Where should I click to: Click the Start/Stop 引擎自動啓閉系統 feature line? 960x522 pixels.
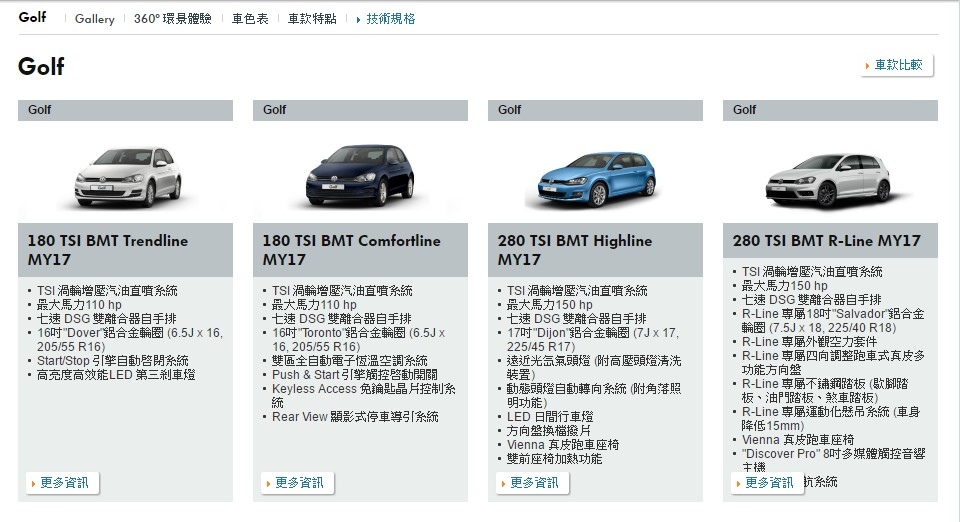113,360
